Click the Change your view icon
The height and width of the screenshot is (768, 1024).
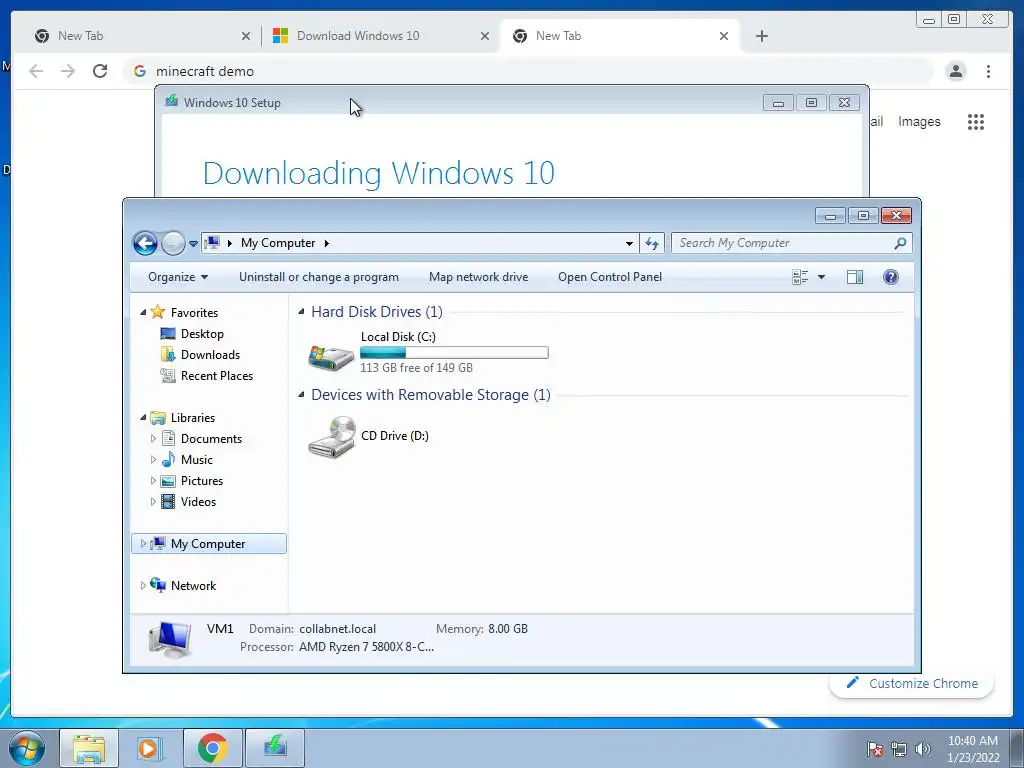[800, 277]
